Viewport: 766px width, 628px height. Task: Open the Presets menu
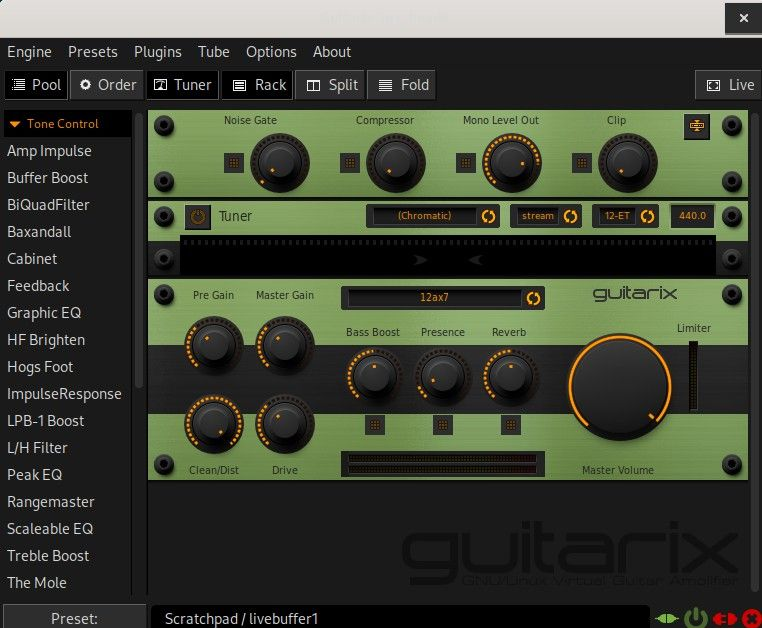pyautogui.click(x=93, y=52)
